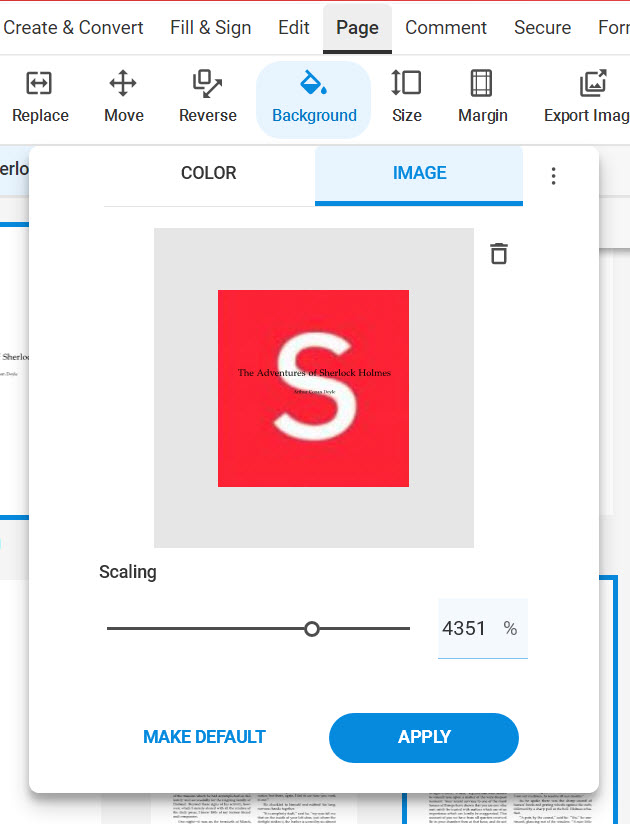The height and width of the screenshot is (824, 630).
Task: Toggle the Background paint bucket tool
Action: (x=314, y=99)
